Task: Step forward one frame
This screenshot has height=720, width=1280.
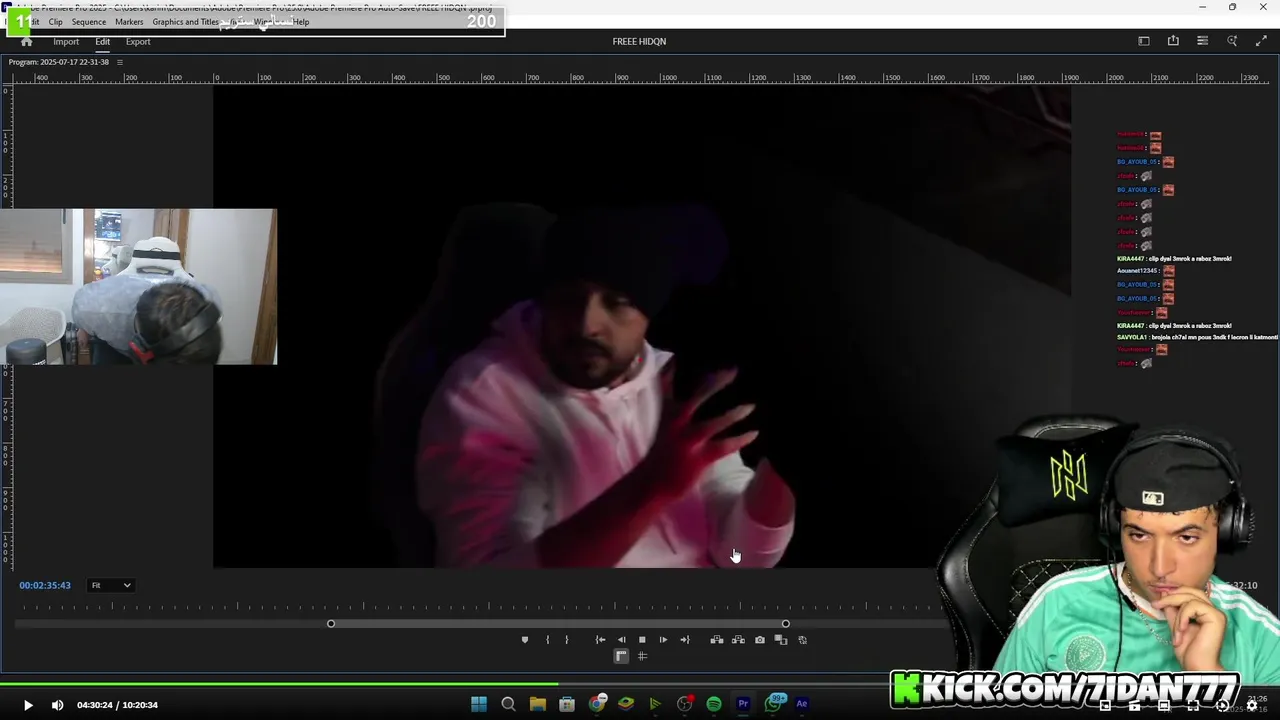Action: click(663, 640)
